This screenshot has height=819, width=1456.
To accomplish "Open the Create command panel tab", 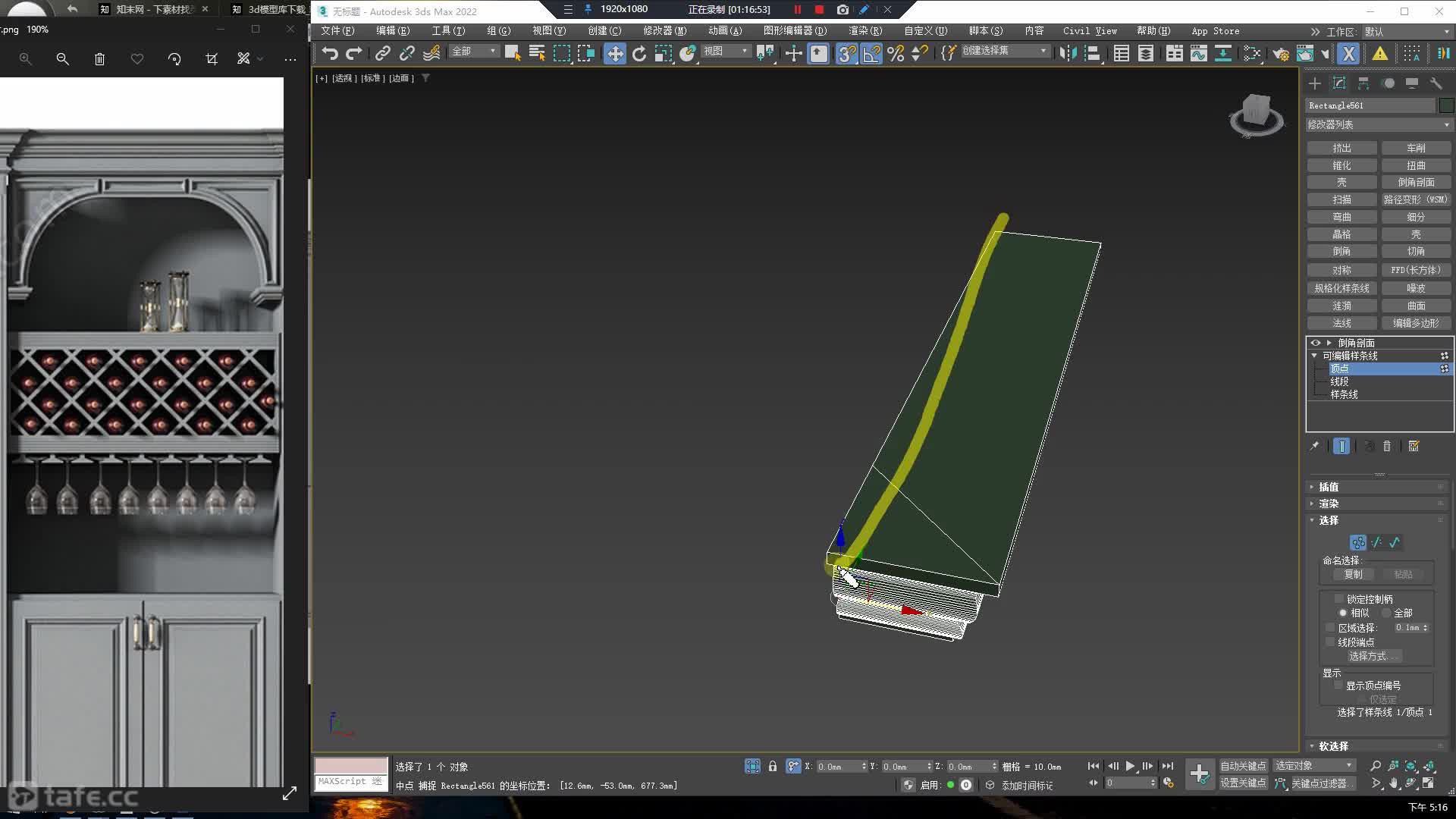I will (1315, 83).
